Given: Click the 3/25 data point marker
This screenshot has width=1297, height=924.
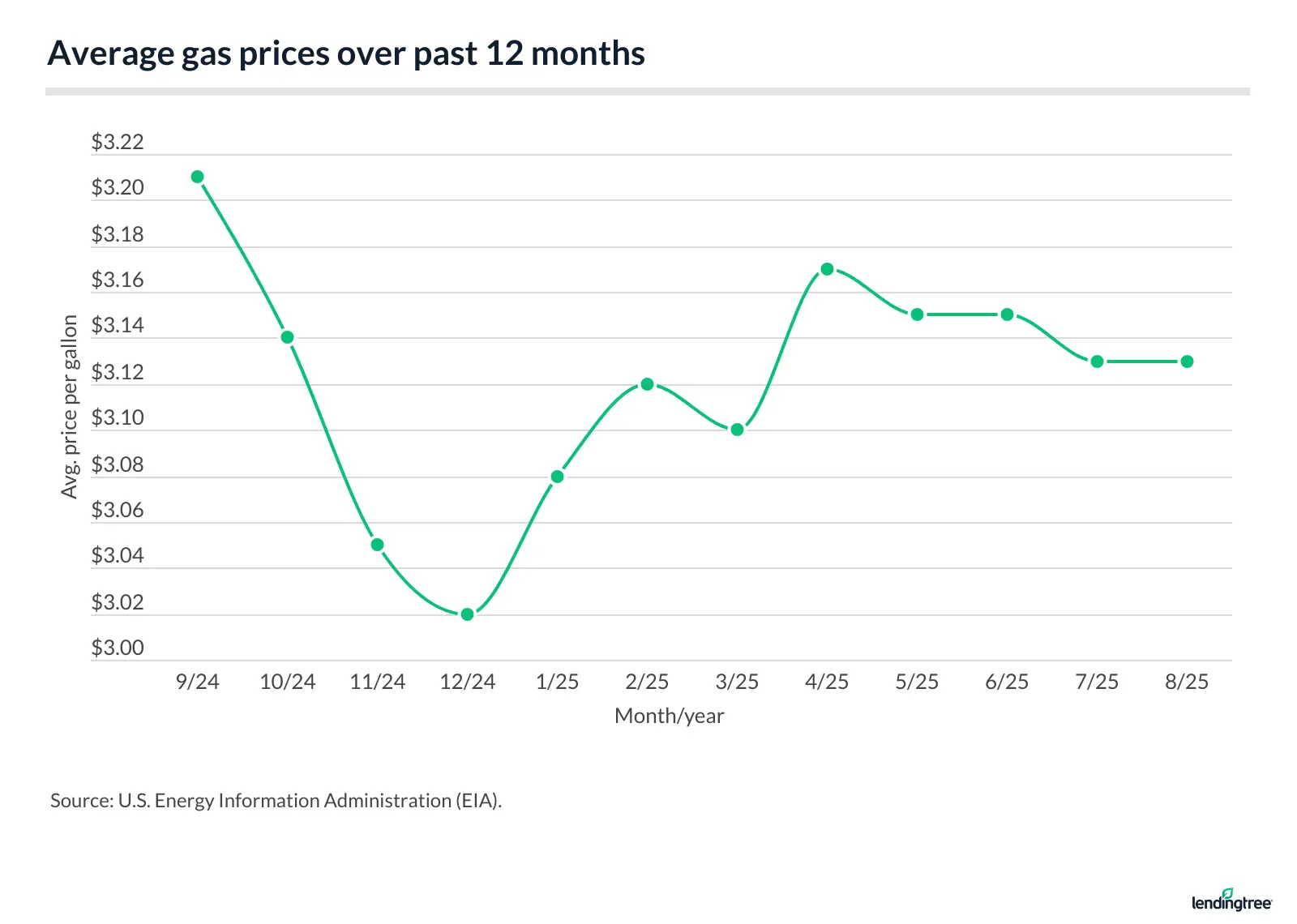Looking at the screenshot, I should (x=737, y=430).
